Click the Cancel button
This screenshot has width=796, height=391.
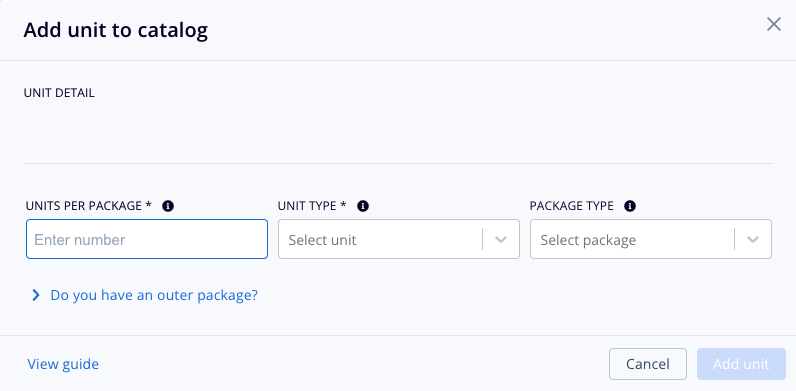pos(648,364)
